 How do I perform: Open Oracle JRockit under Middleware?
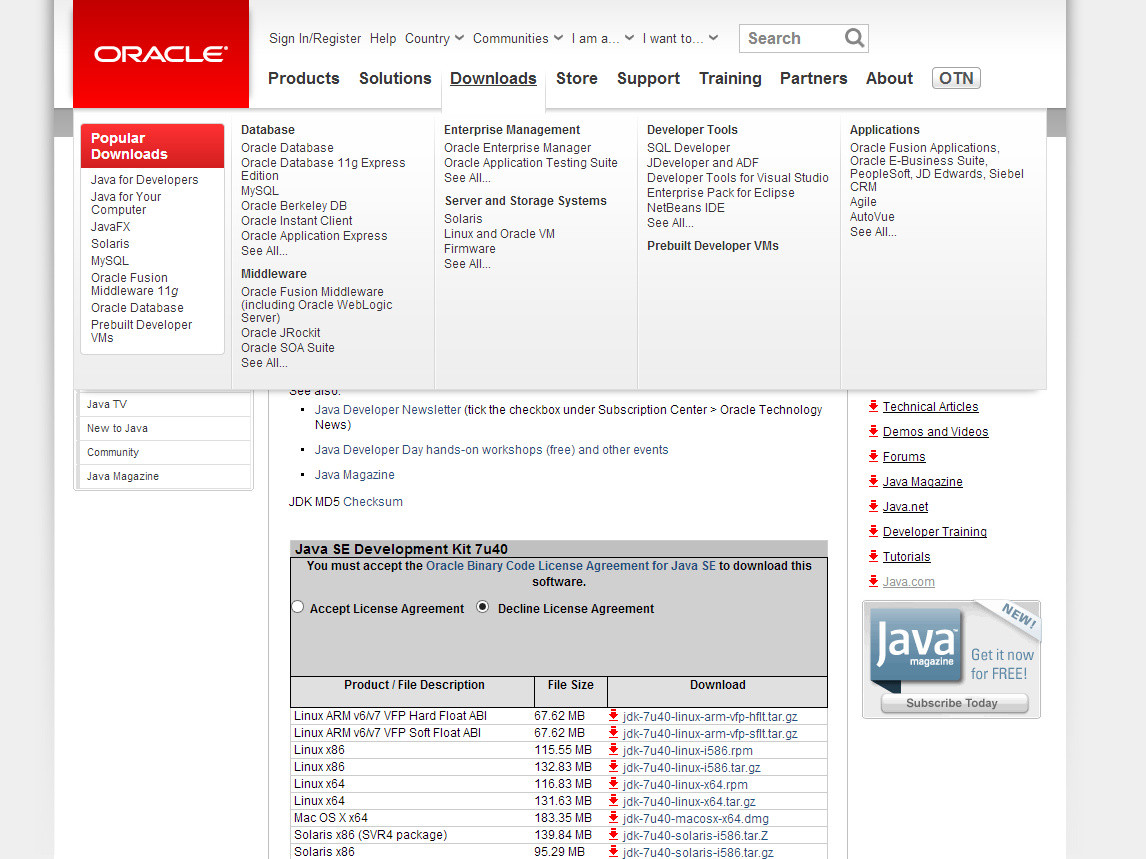coord(281,333)
